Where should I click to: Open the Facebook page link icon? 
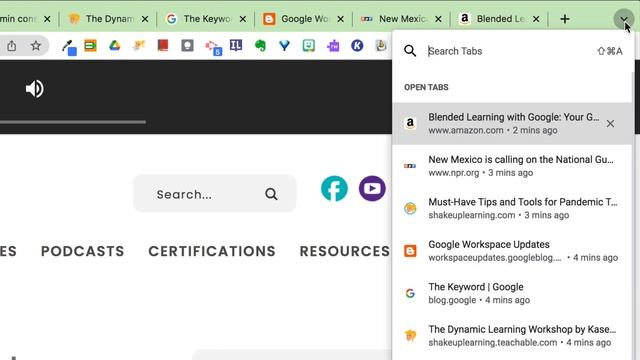[x=334, y=189]
